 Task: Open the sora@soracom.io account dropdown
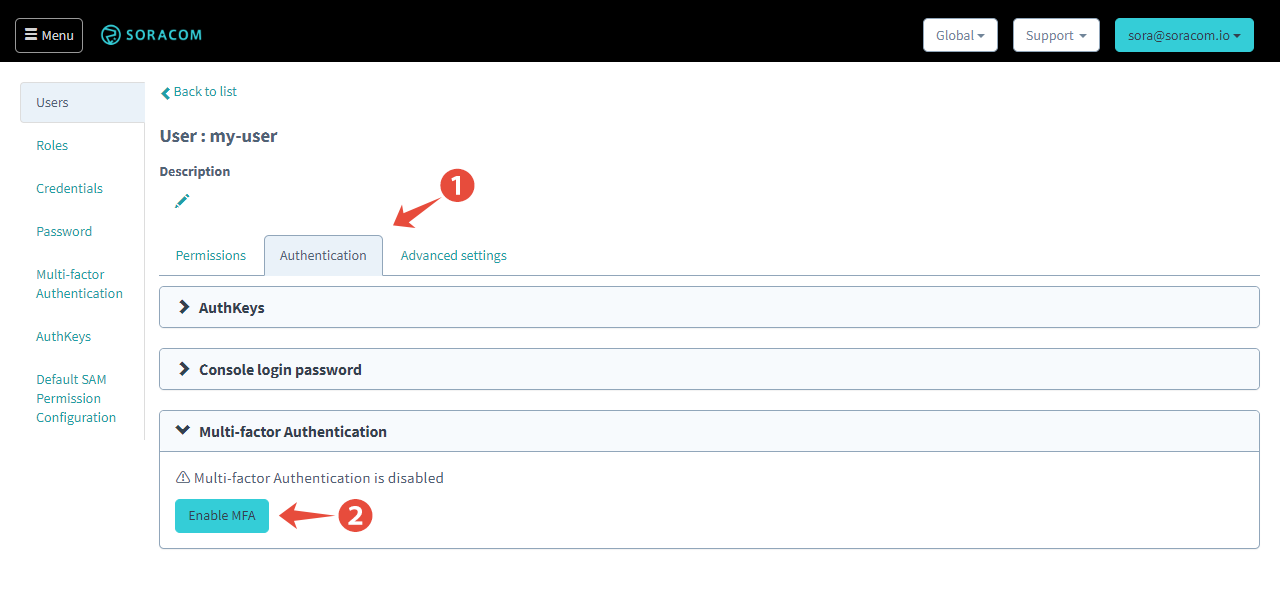coord(1184,35)
